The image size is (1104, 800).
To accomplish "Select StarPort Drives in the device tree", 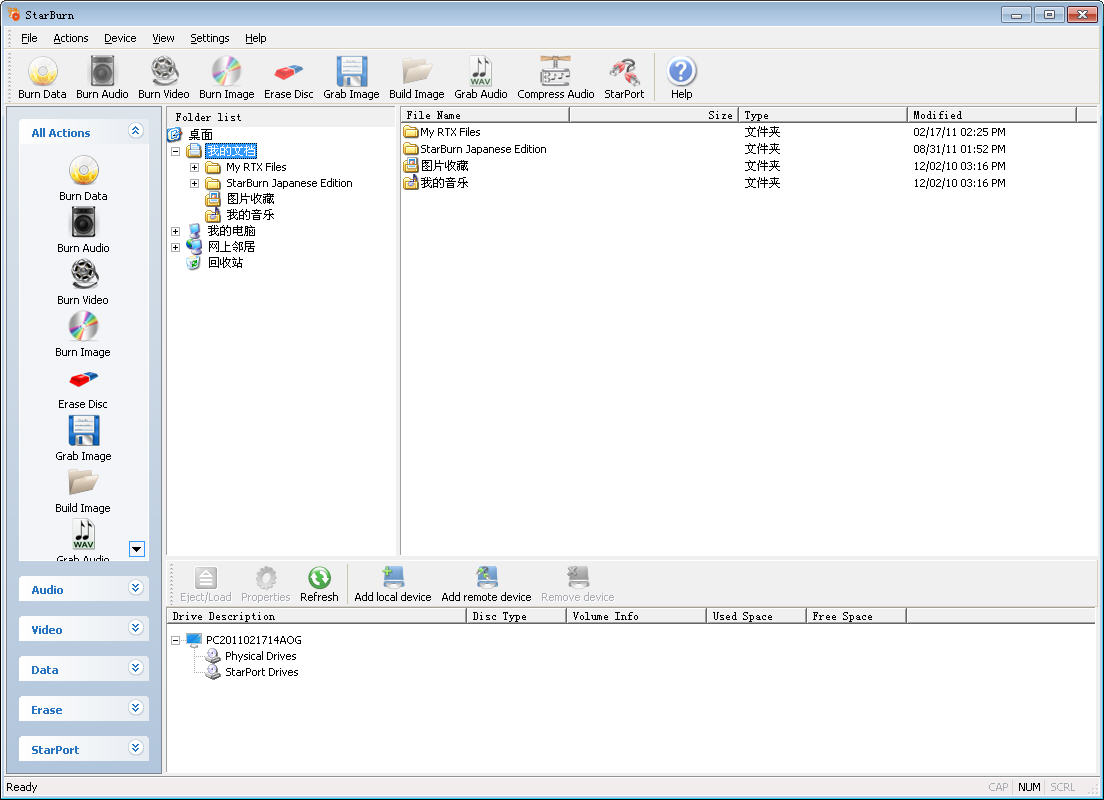I will (261, 672).
